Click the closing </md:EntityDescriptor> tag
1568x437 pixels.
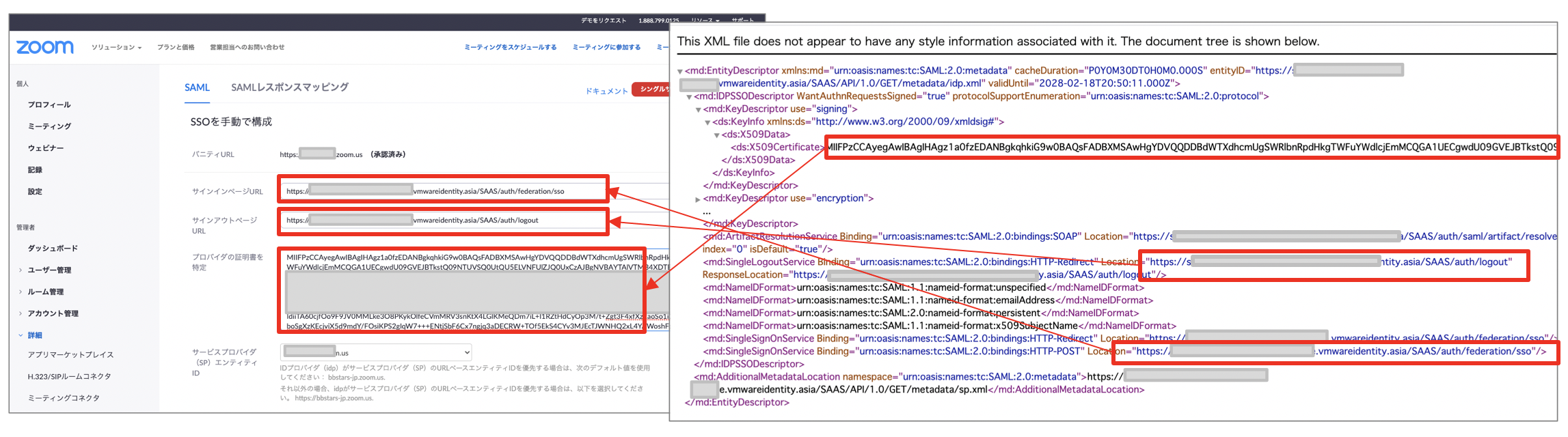[737, 403]
